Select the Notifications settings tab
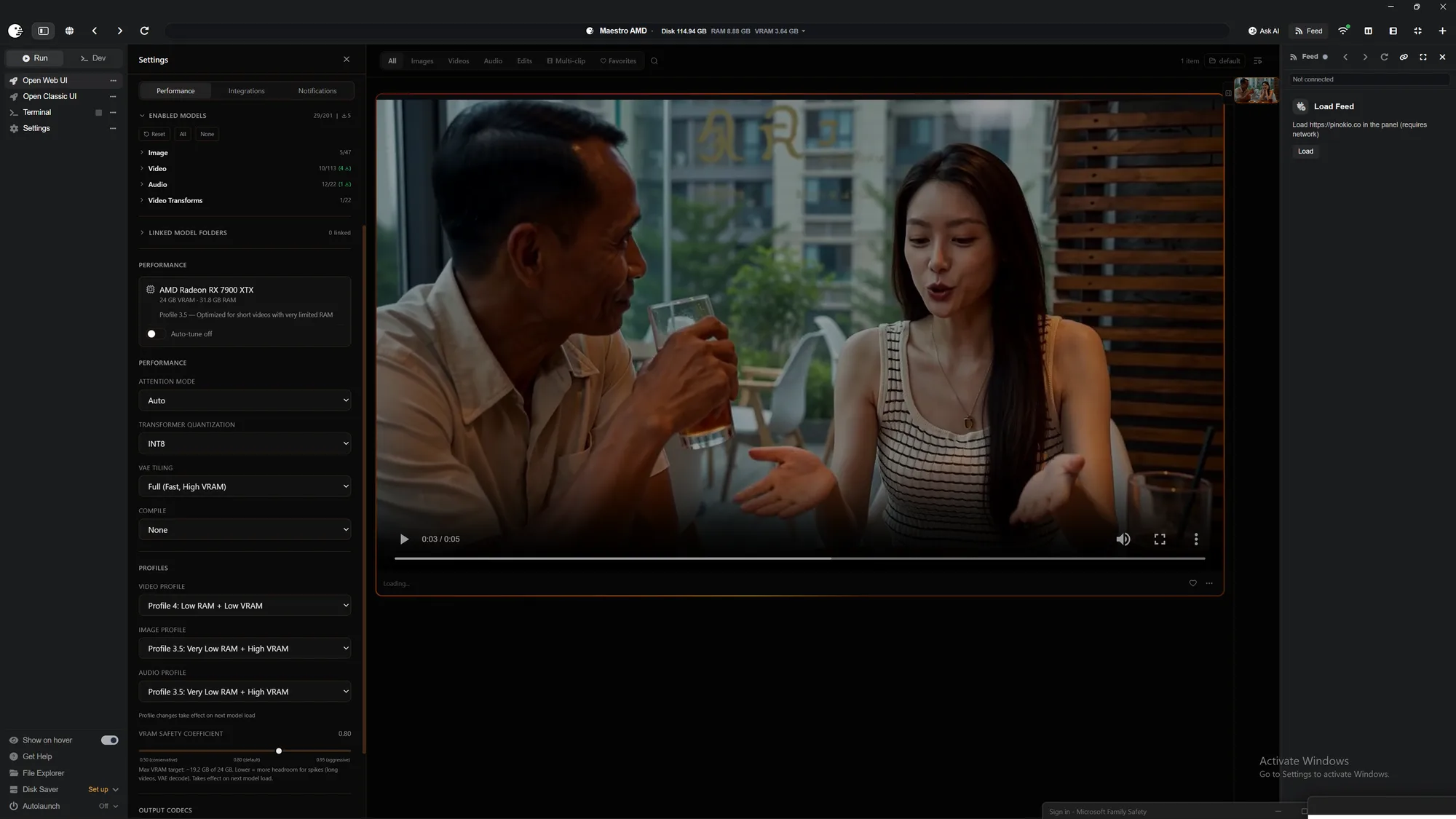The width and height of the screenshot is (1456, 819). [317, 91]
